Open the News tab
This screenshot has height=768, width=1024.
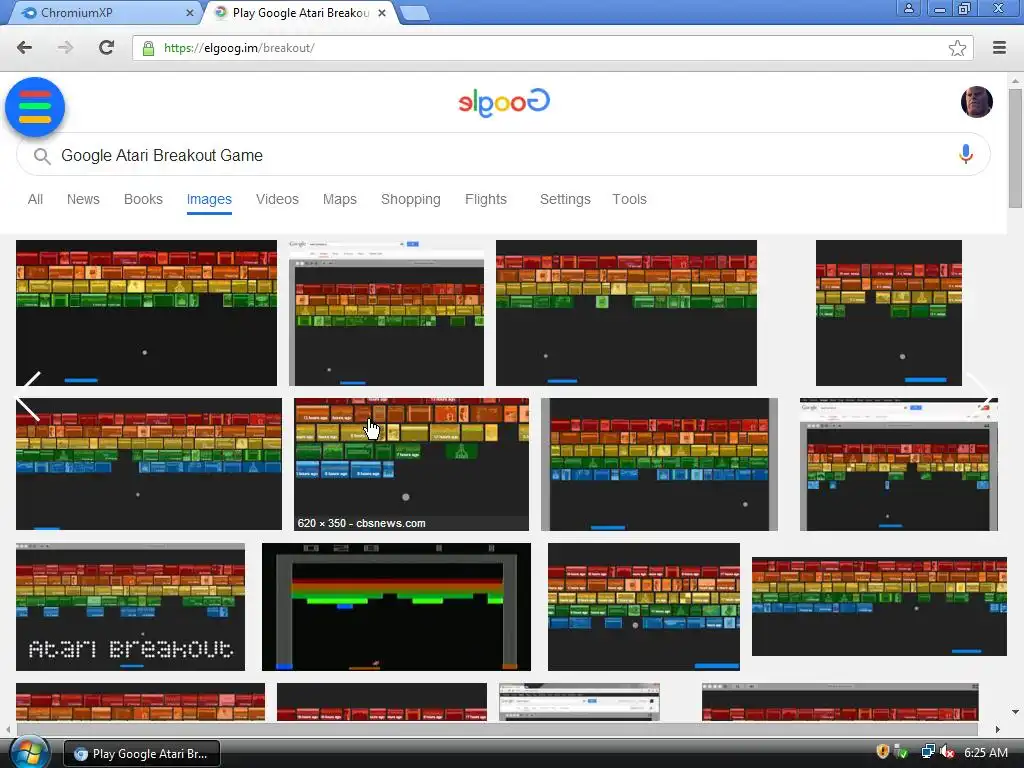(x=83, y=199)
